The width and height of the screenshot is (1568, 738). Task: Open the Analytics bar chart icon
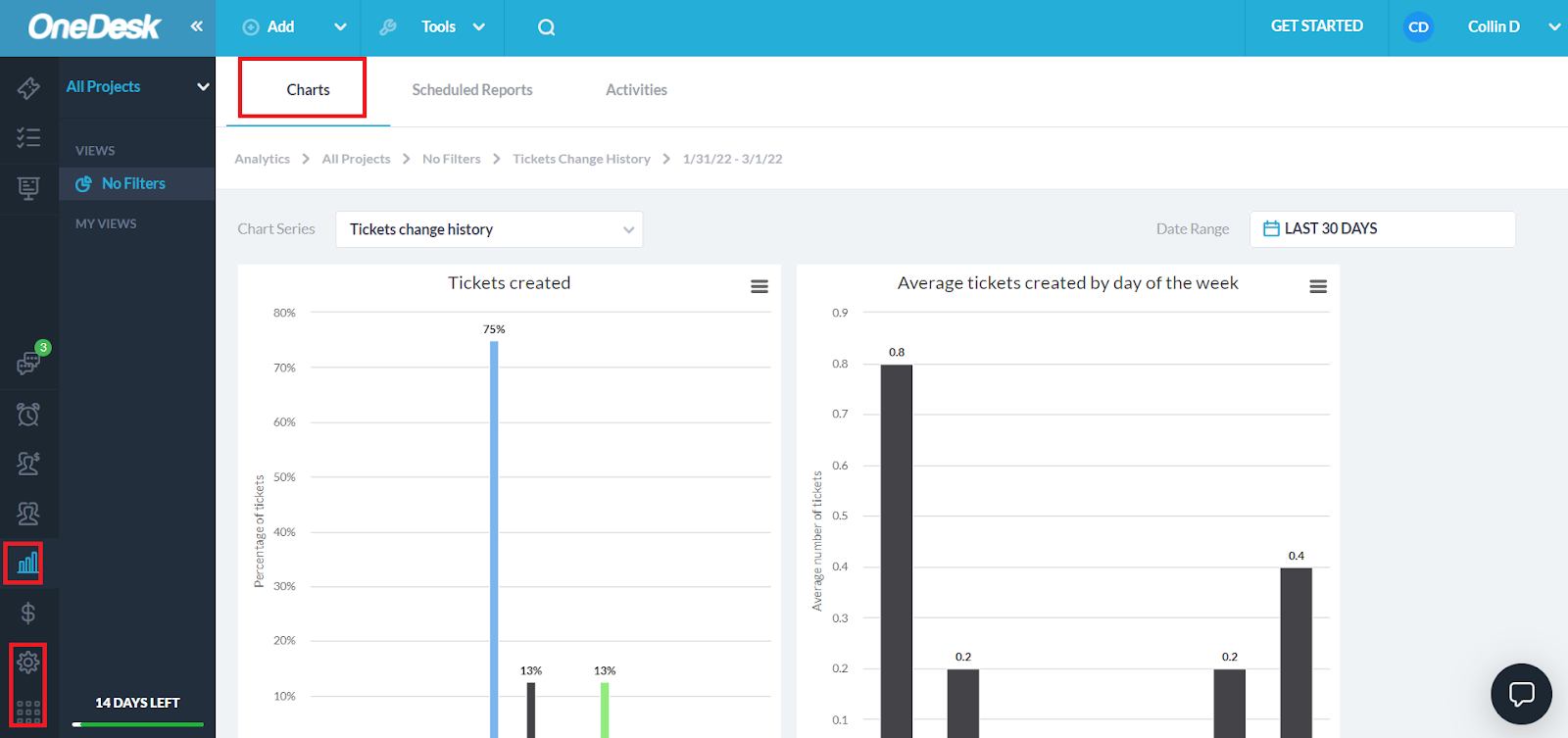click(x=28, y=563)
